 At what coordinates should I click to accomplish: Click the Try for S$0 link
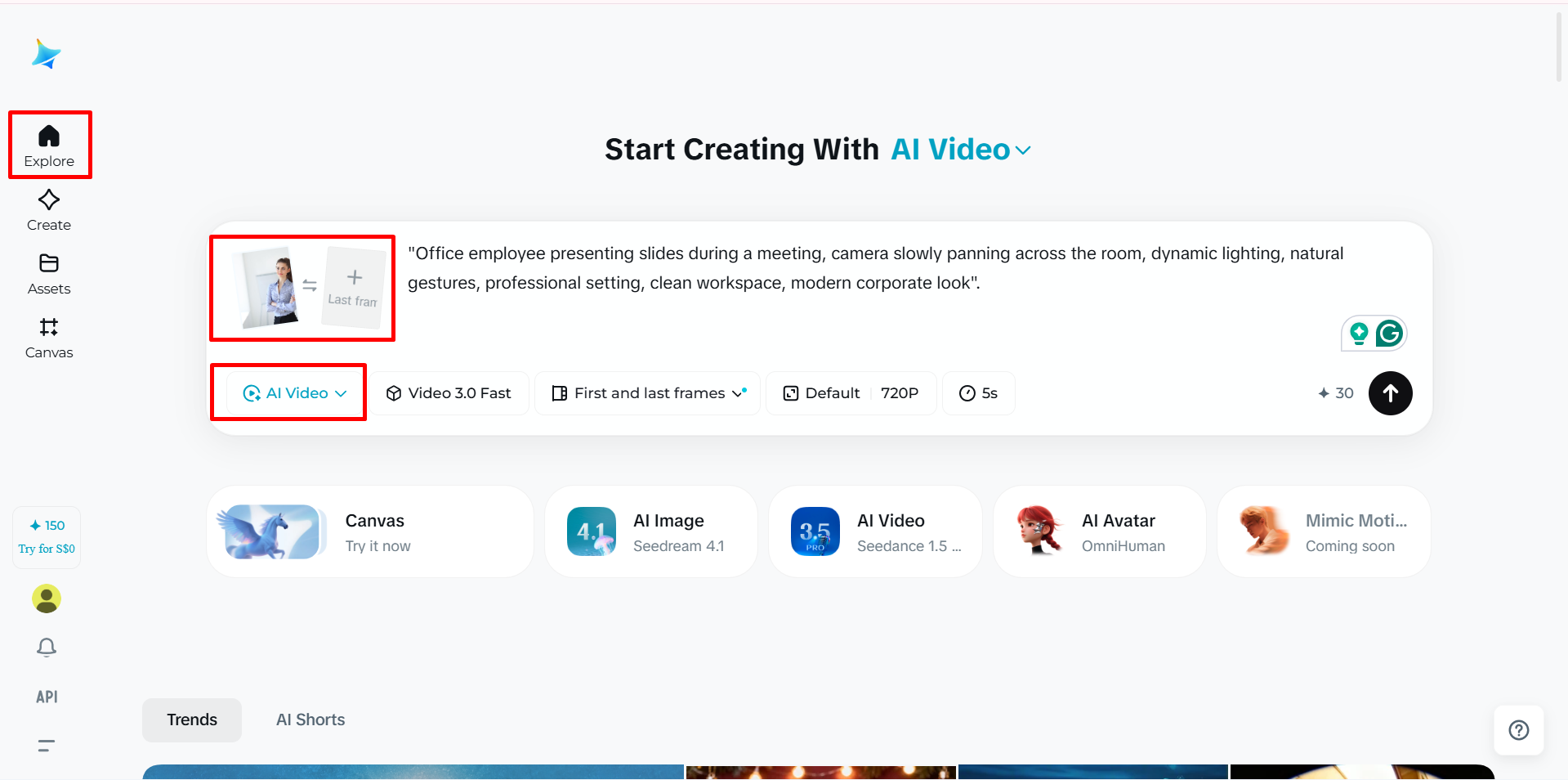tap(47, 549)
